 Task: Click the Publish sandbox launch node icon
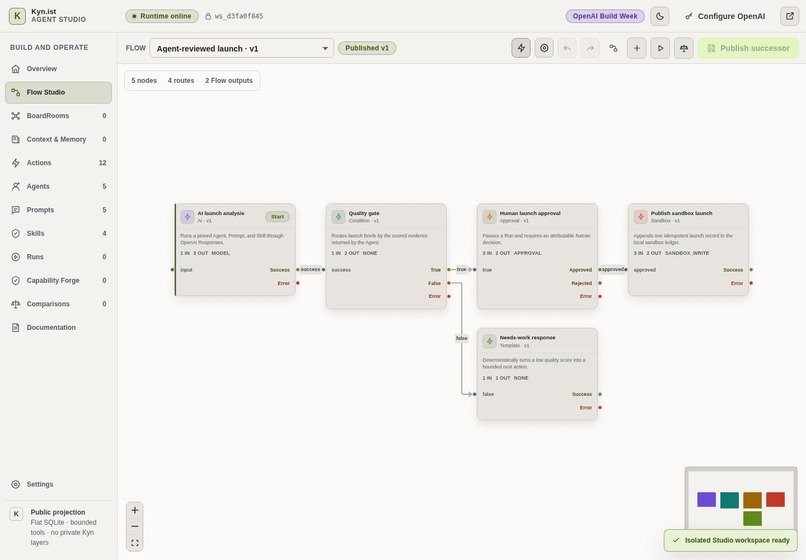(640, 216)
